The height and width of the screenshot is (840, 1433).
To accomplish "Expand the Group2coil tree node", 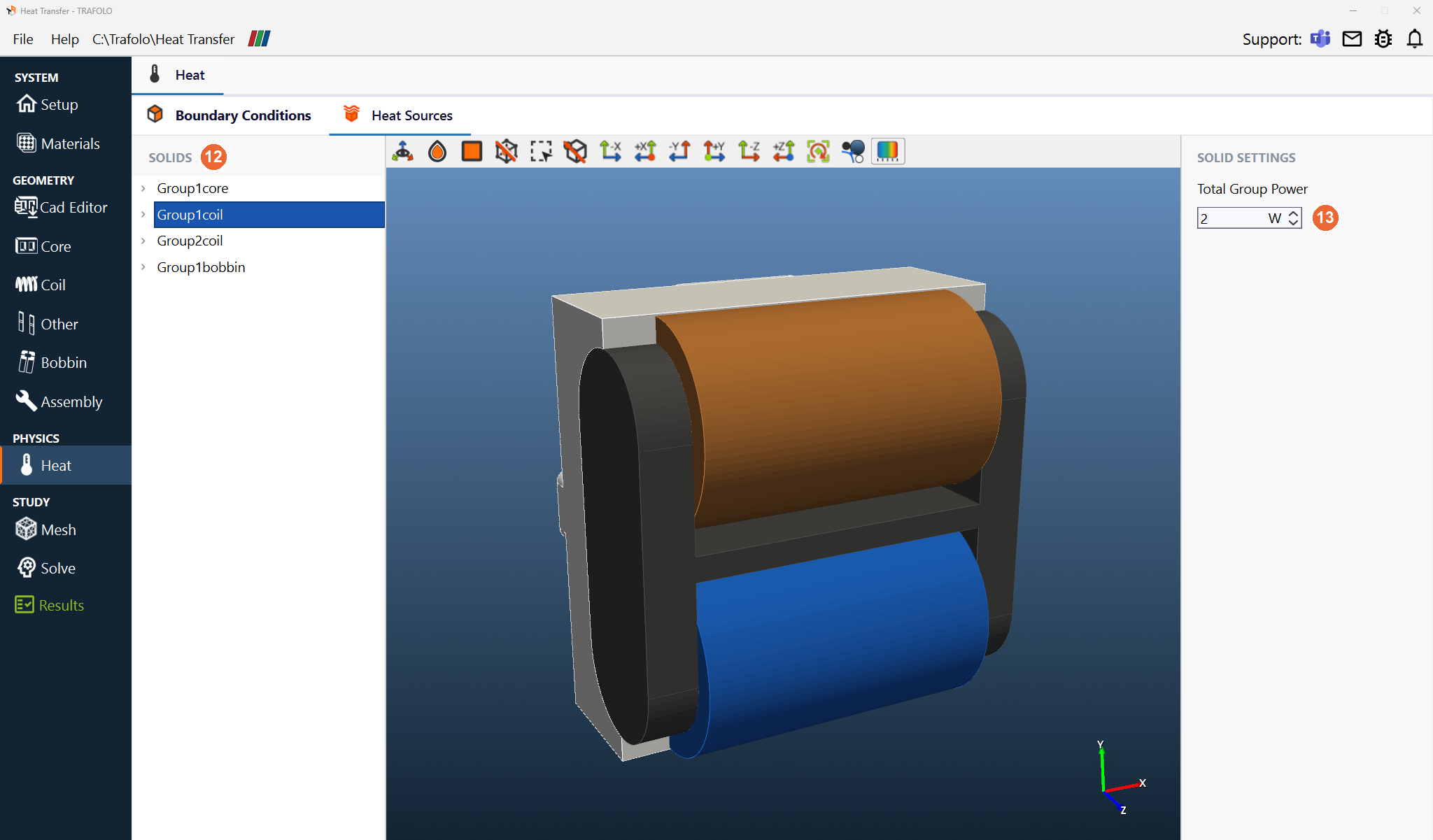I will pos(143,241).
